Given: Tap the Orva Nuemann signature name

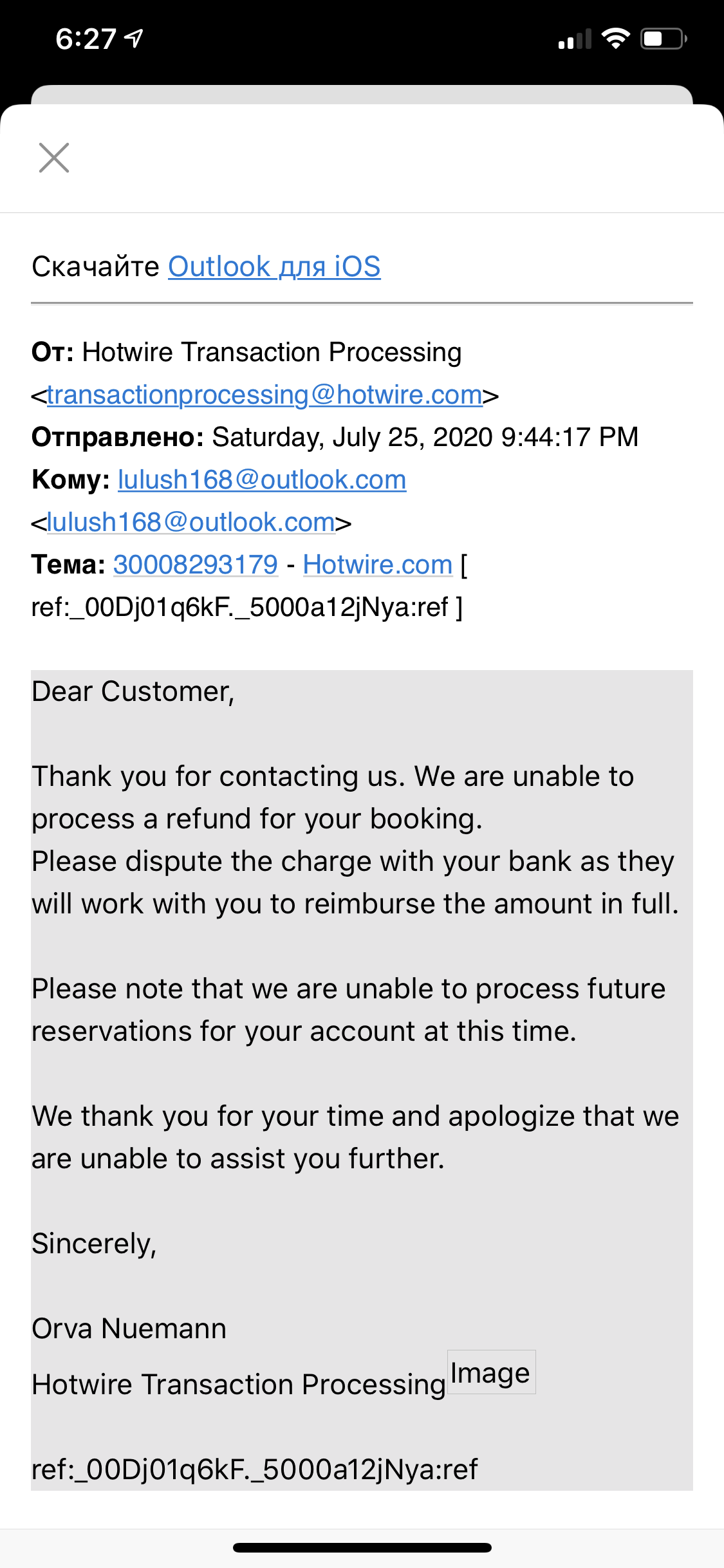Looking at the screenshot, I should pyautogui.click(x=129, y=1329).
